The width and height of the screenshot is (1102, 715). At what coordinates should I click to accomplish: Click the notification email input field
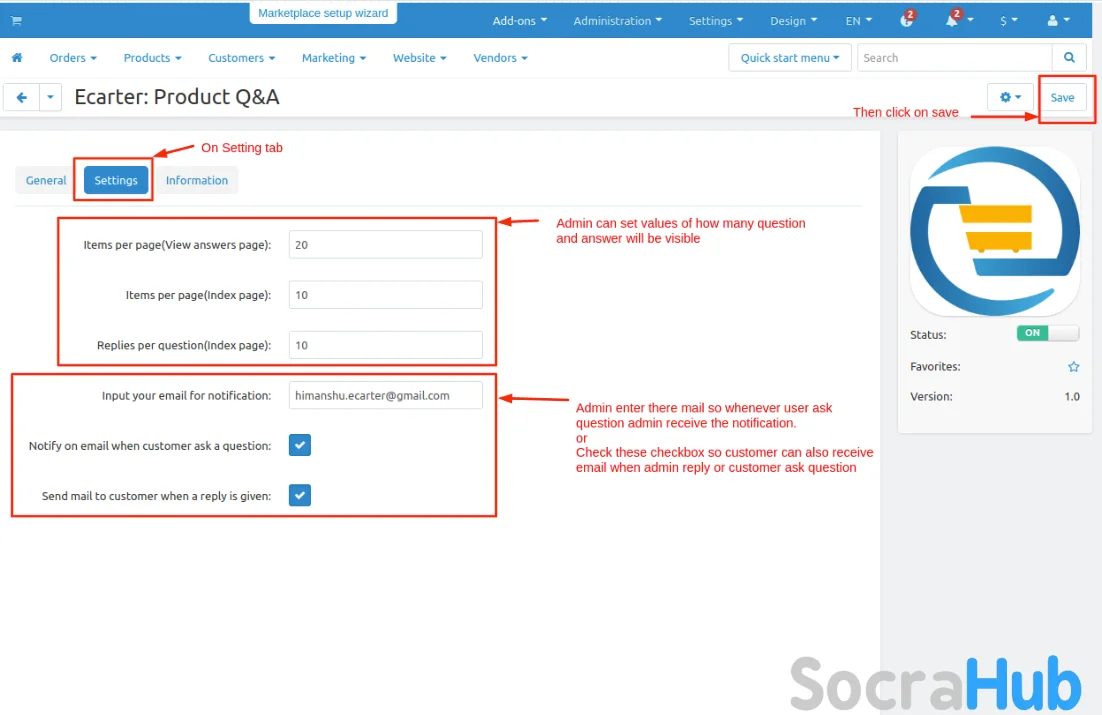coord(385,395)
